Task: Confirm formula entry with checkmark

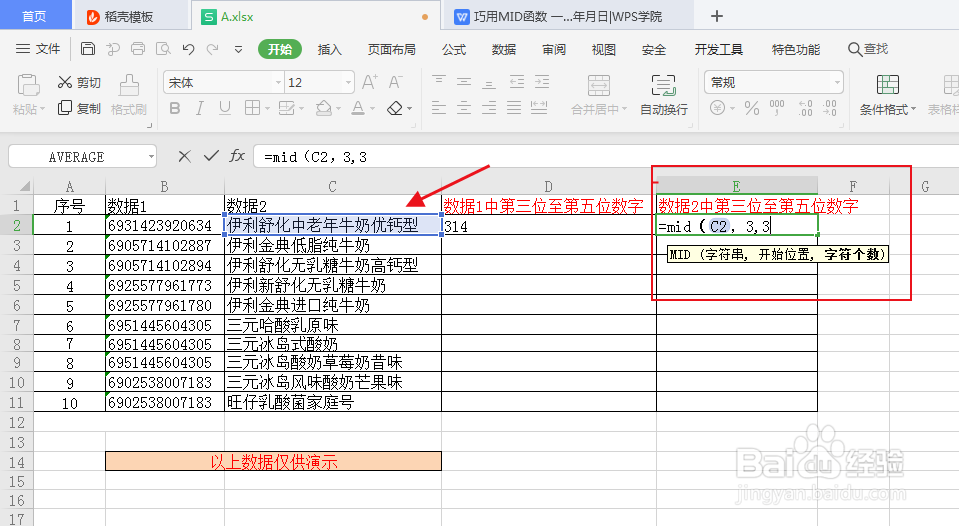Action: [x=211, y=157]
